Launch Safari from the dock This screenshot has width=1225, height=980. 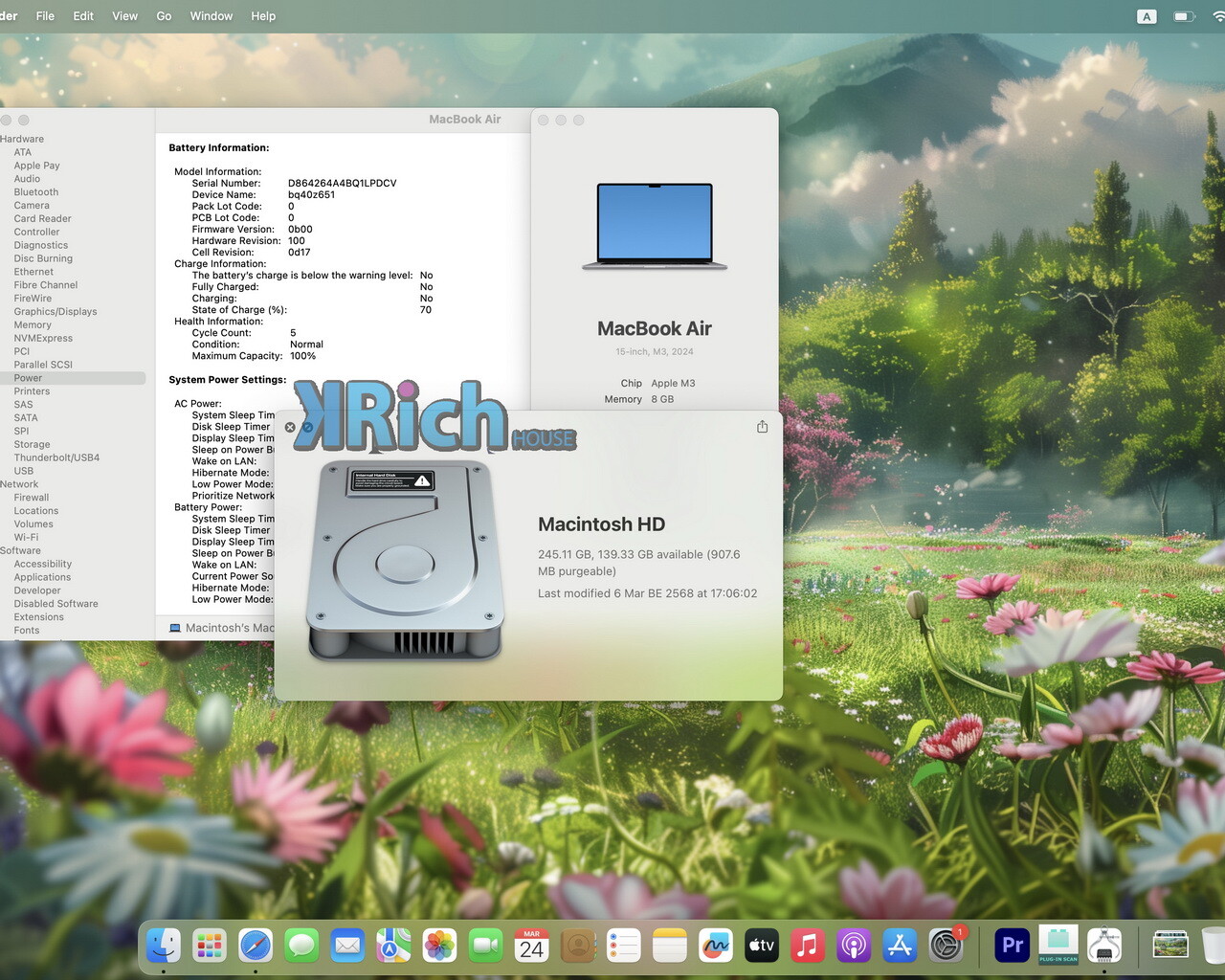pyautogui.click(x=255, y=946)
